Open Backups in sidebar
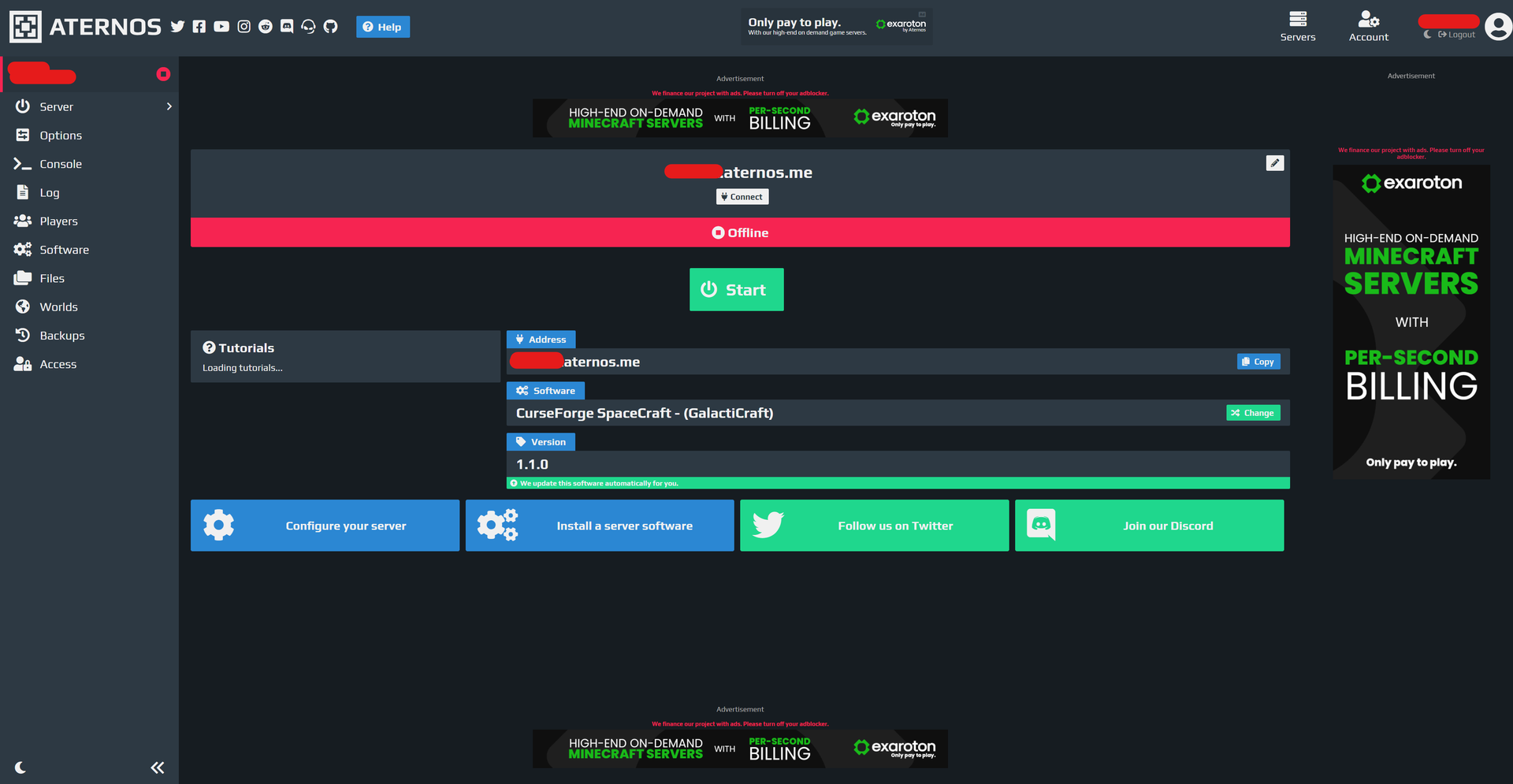 89,336
